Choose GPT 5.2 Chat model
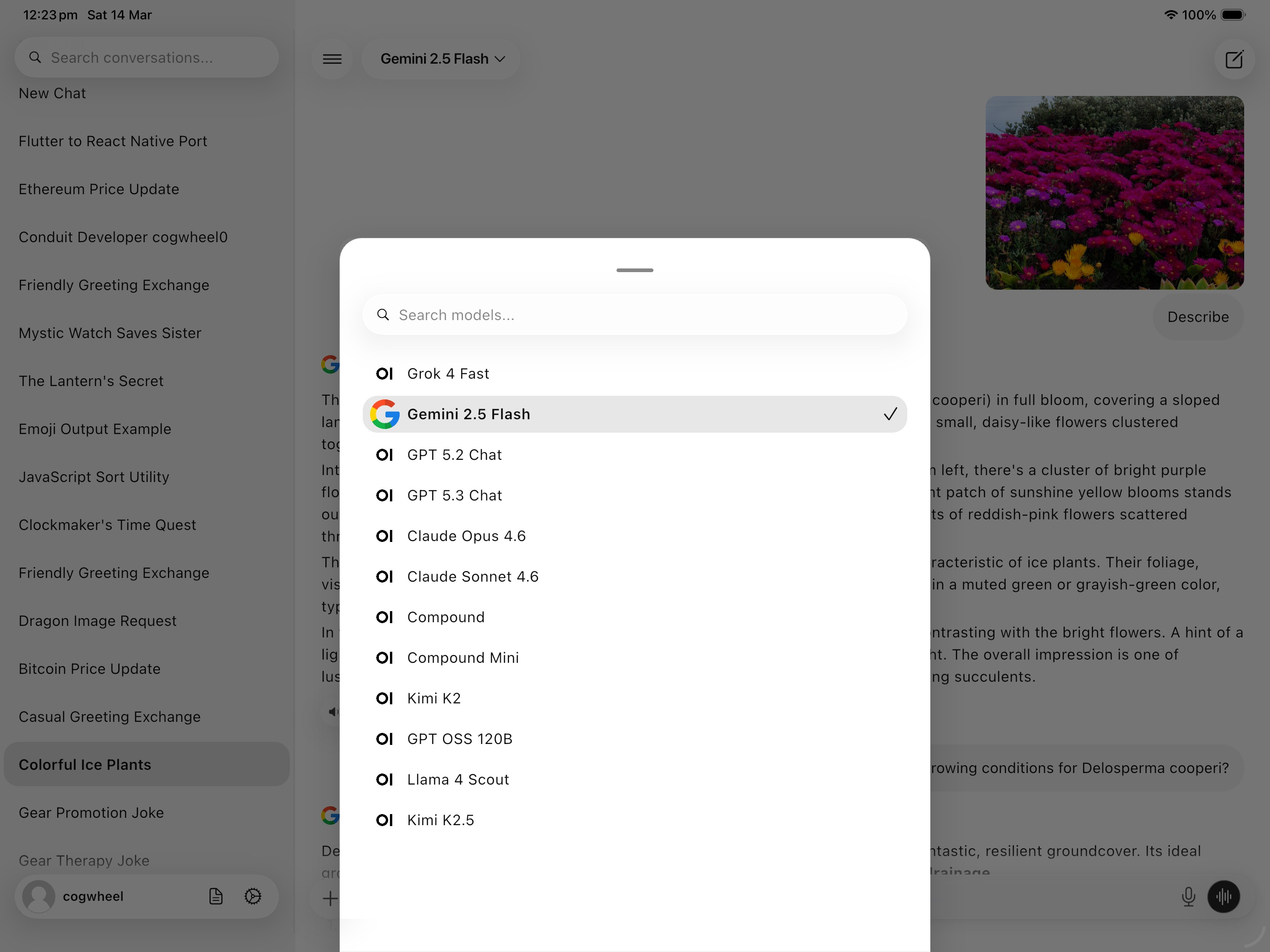 click(x=635, y=454)
